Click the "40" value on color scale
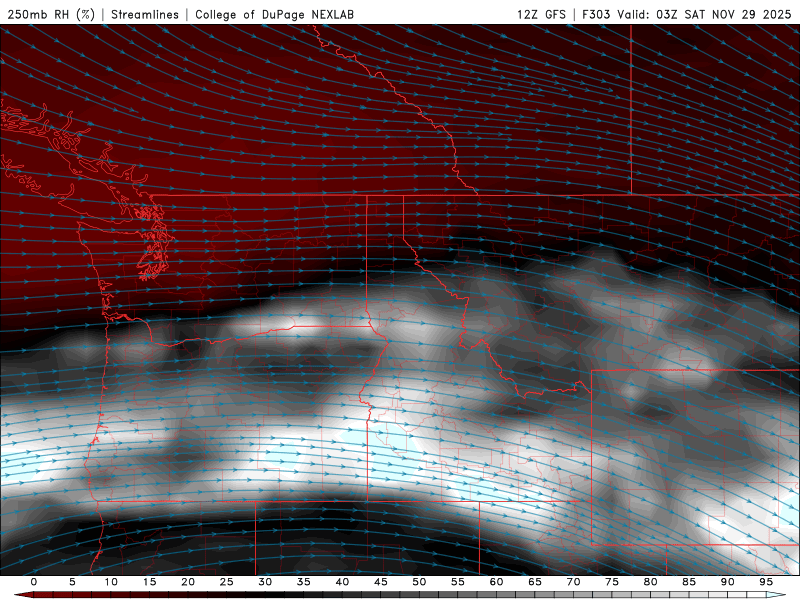 (x=342, y=582)
